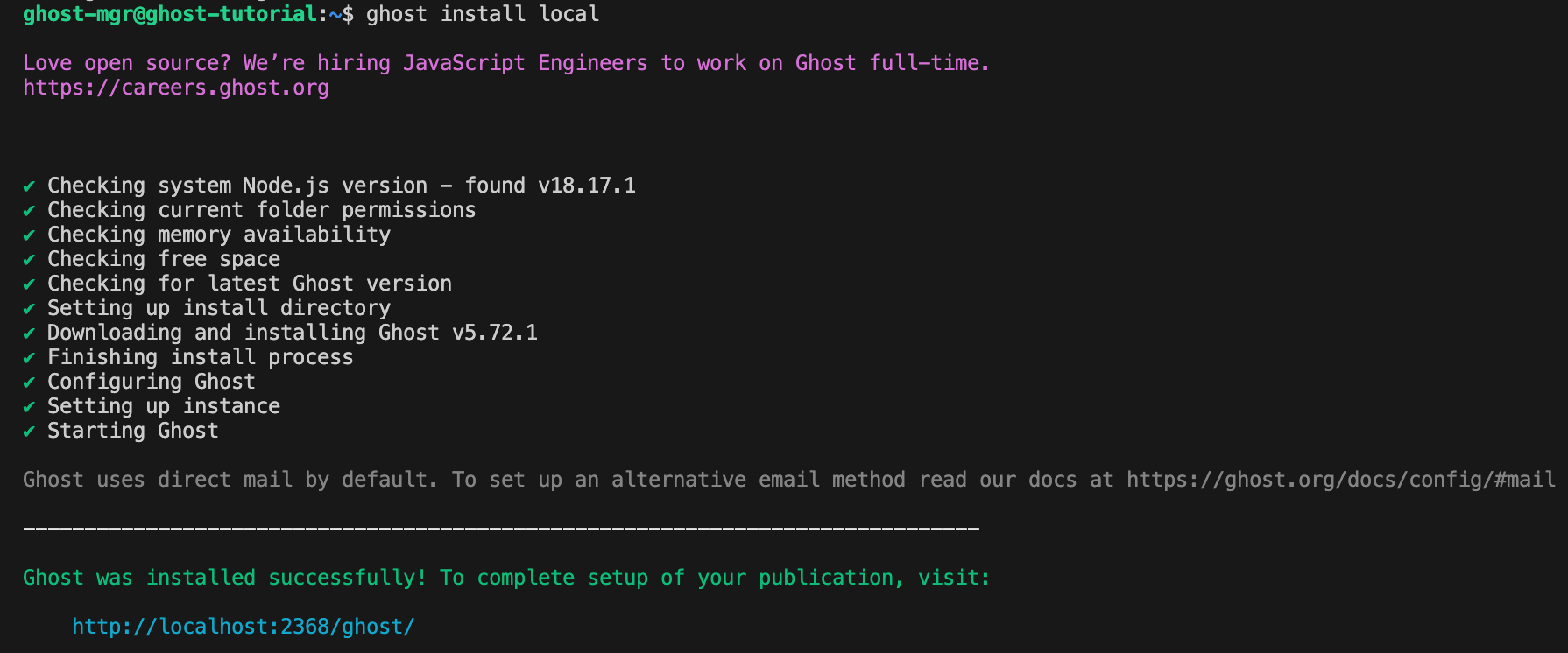Click the checkmark next to Checking current folder permissions
The width and height of the screenshot is (1568, 653).
point(29,211)
